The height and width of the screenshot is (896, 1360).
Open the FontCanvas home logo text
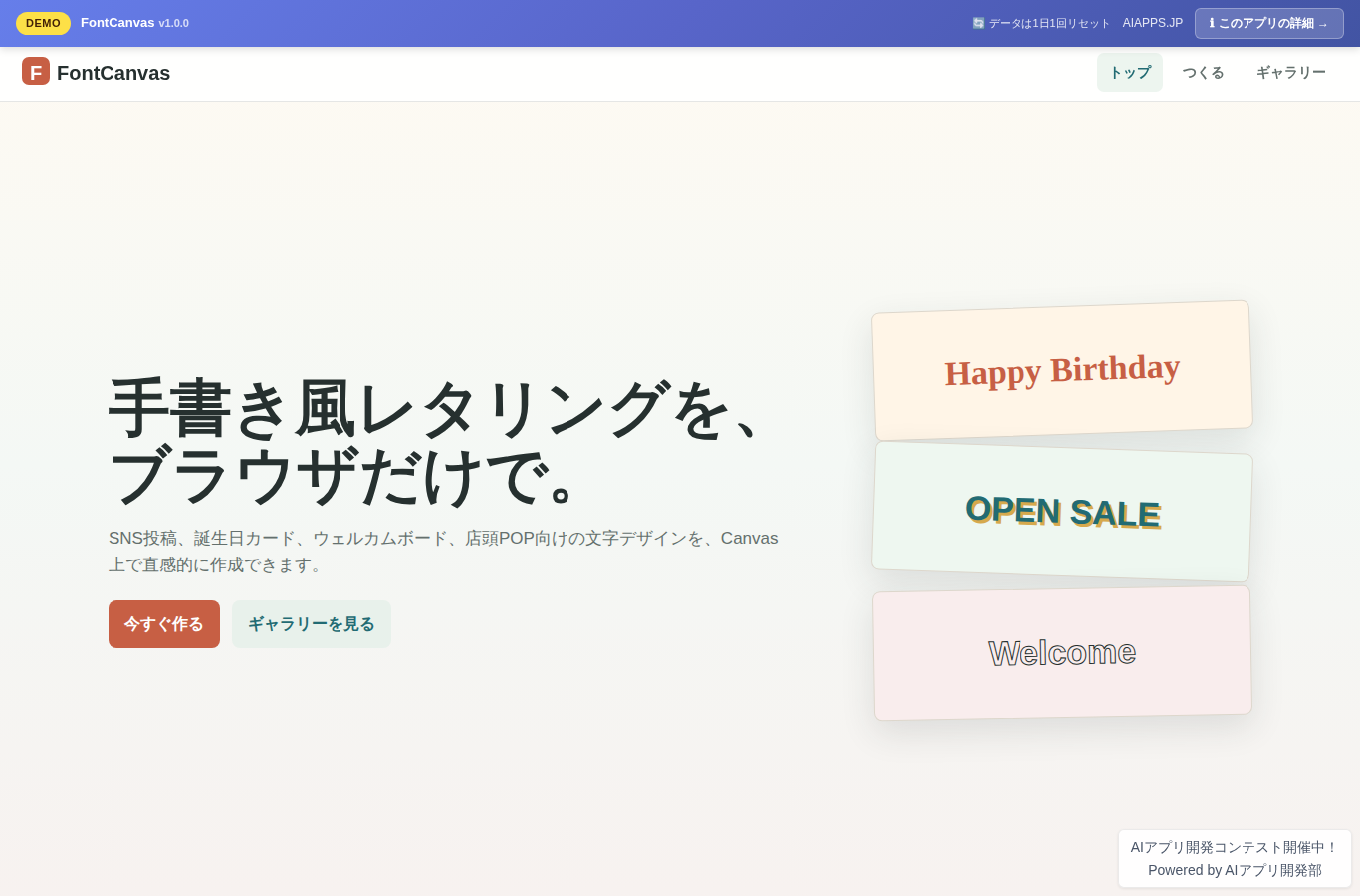click(113, 73)
